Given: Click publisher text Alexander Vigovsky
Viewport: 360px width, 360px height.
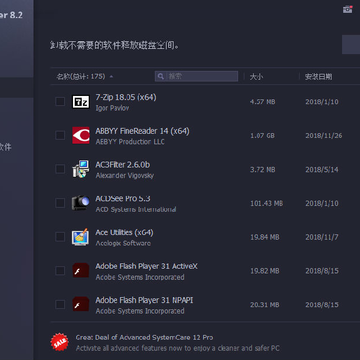Looking at the screenshot, I should point(125,175).
